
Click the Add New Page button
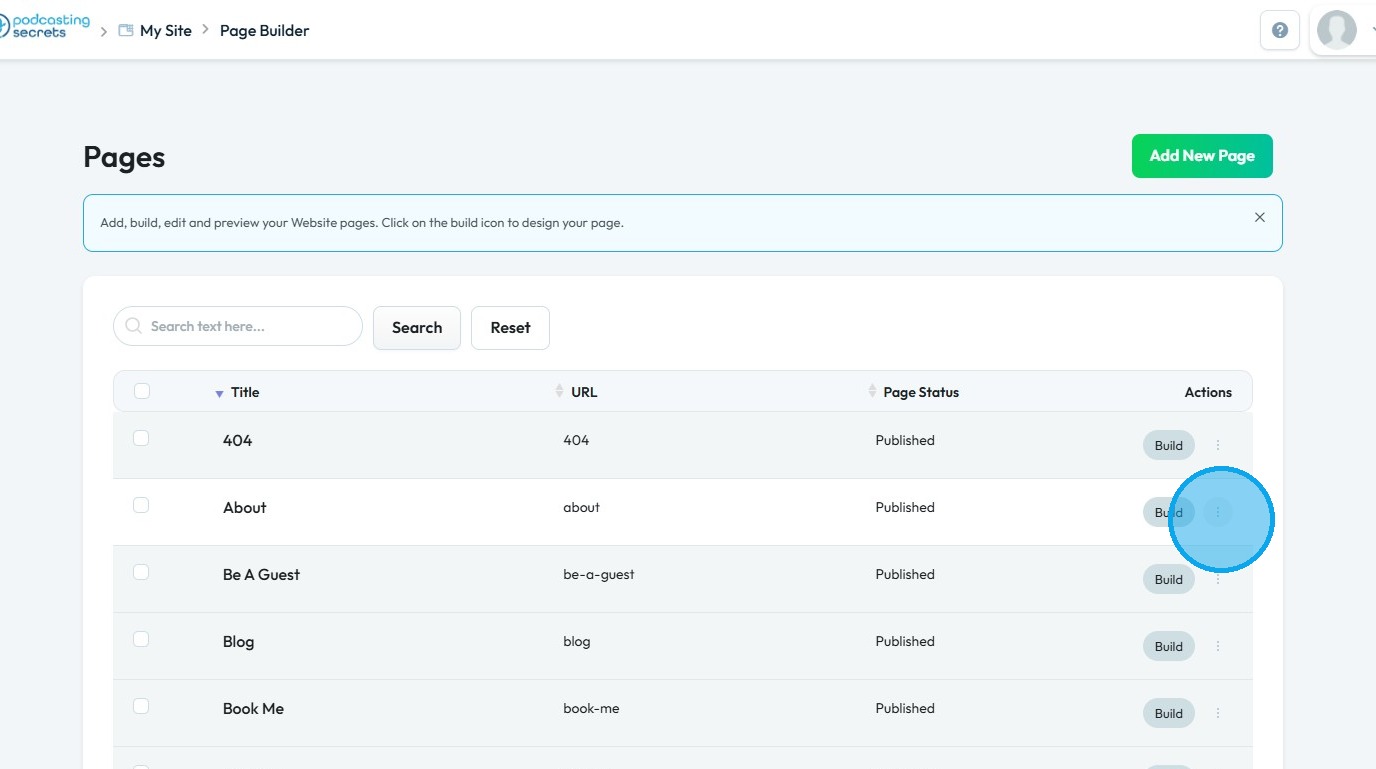1202,156
